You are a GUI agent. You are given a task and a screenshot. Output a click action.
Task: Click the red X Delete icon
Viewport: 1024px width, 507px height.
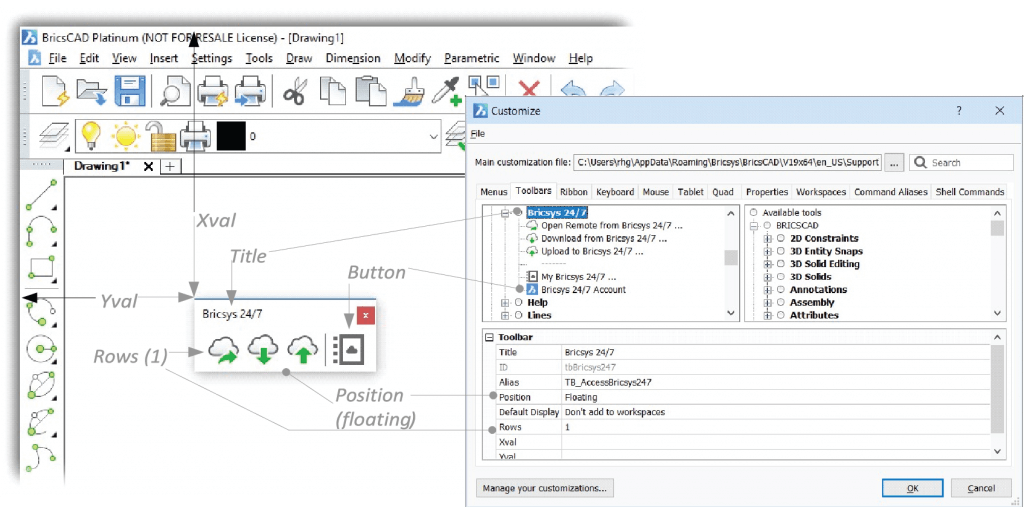pos(529,91)
